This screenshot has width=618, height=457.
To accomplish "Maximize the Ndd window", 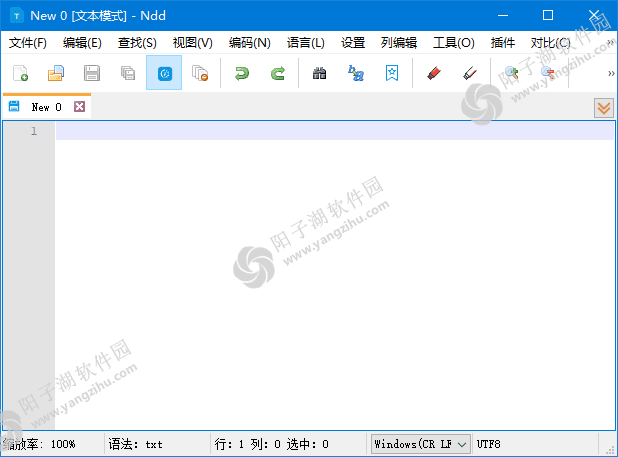I will tap(548, 15).
